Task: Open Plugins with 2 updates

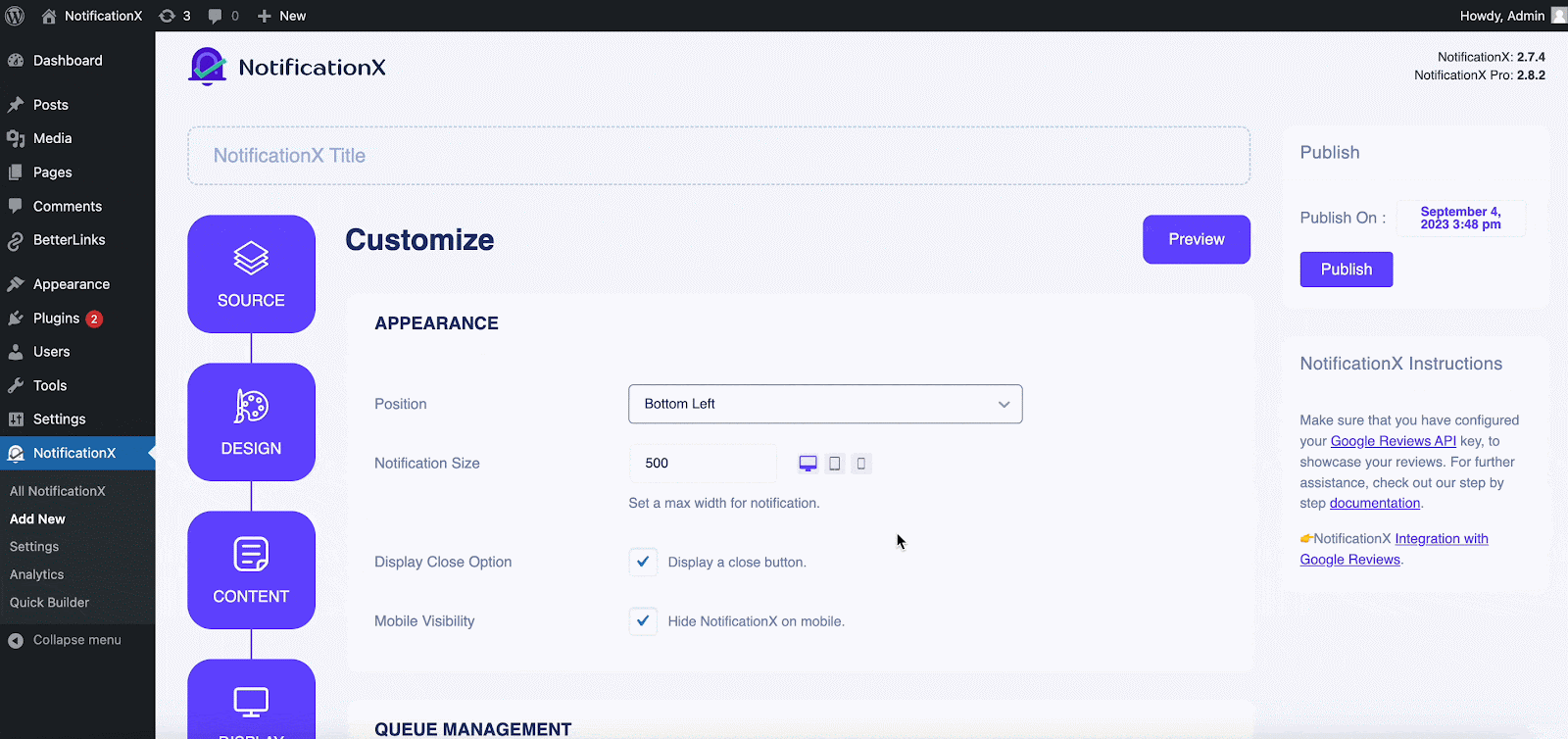Action: point(77,319)
